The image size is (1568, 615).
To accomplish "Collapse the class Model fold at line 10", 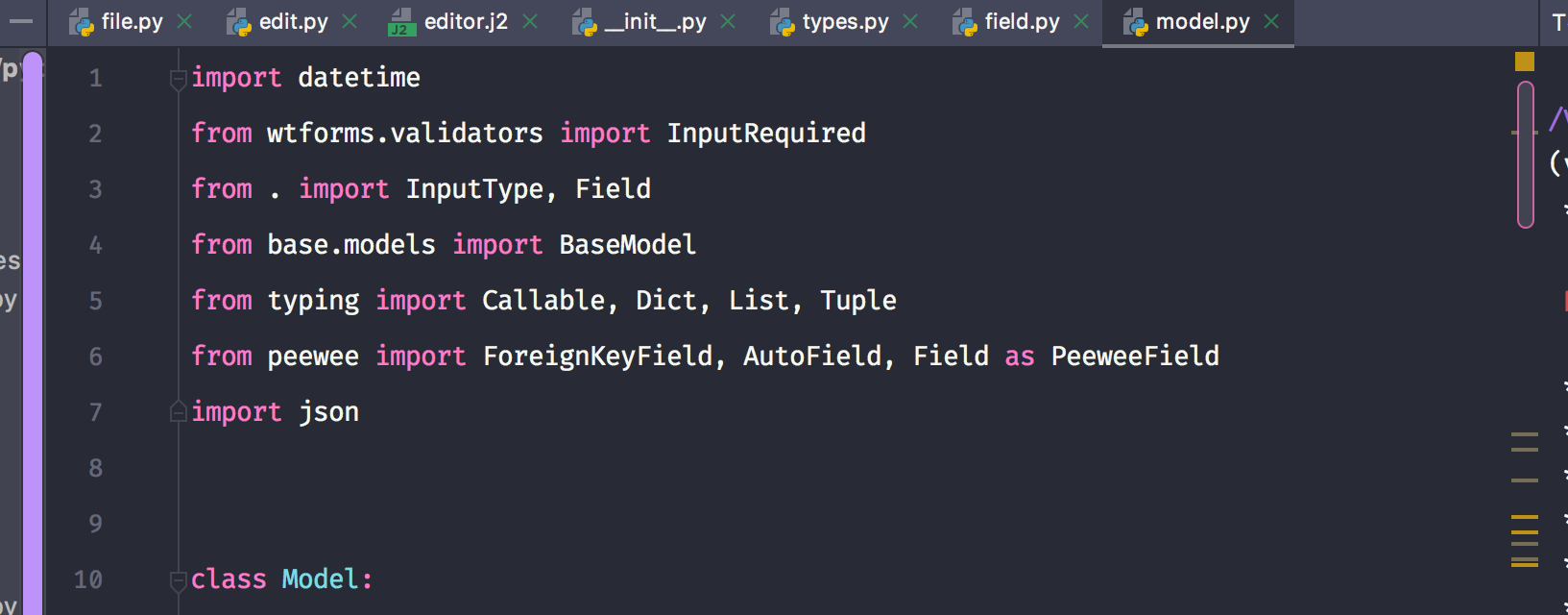I will coord(178,580).
